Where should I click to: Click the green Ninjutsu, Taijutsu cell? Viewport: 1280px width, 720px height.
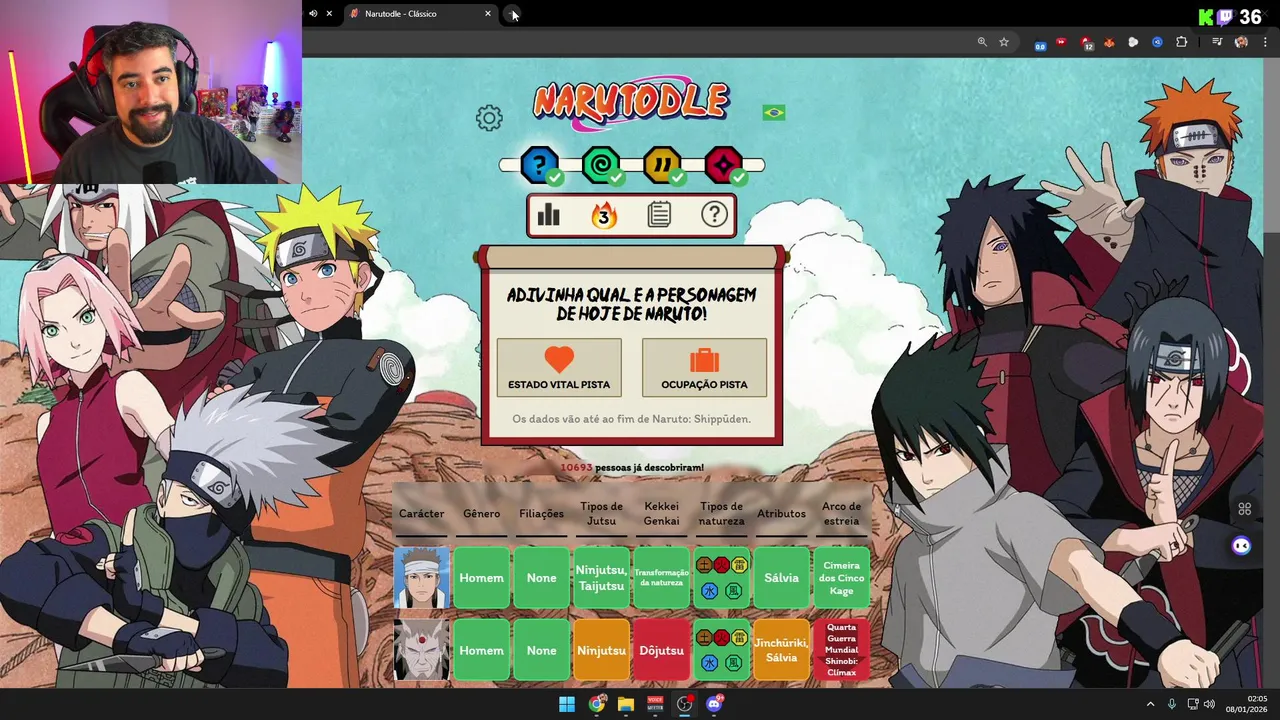(601, 578)
